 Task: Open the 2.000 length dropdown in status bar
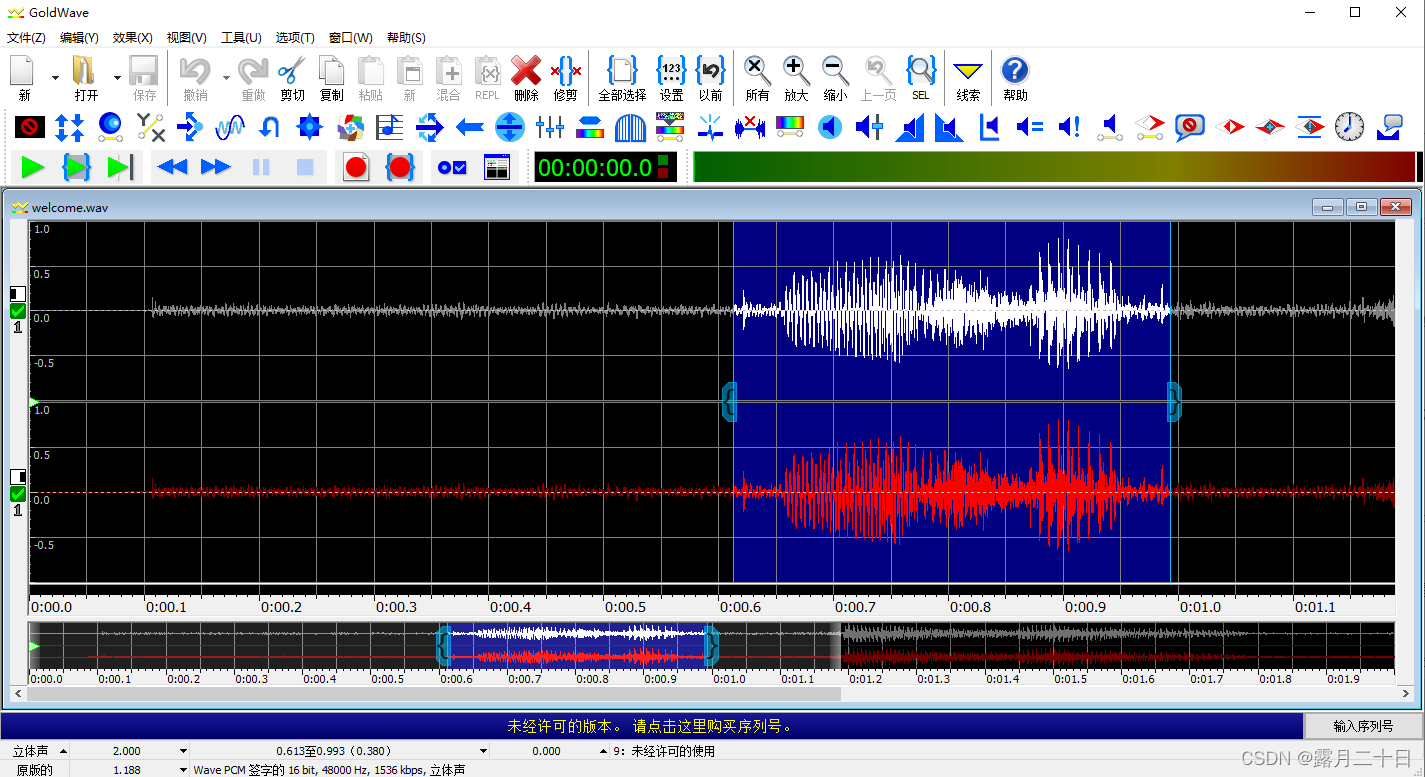click(183, 751)
